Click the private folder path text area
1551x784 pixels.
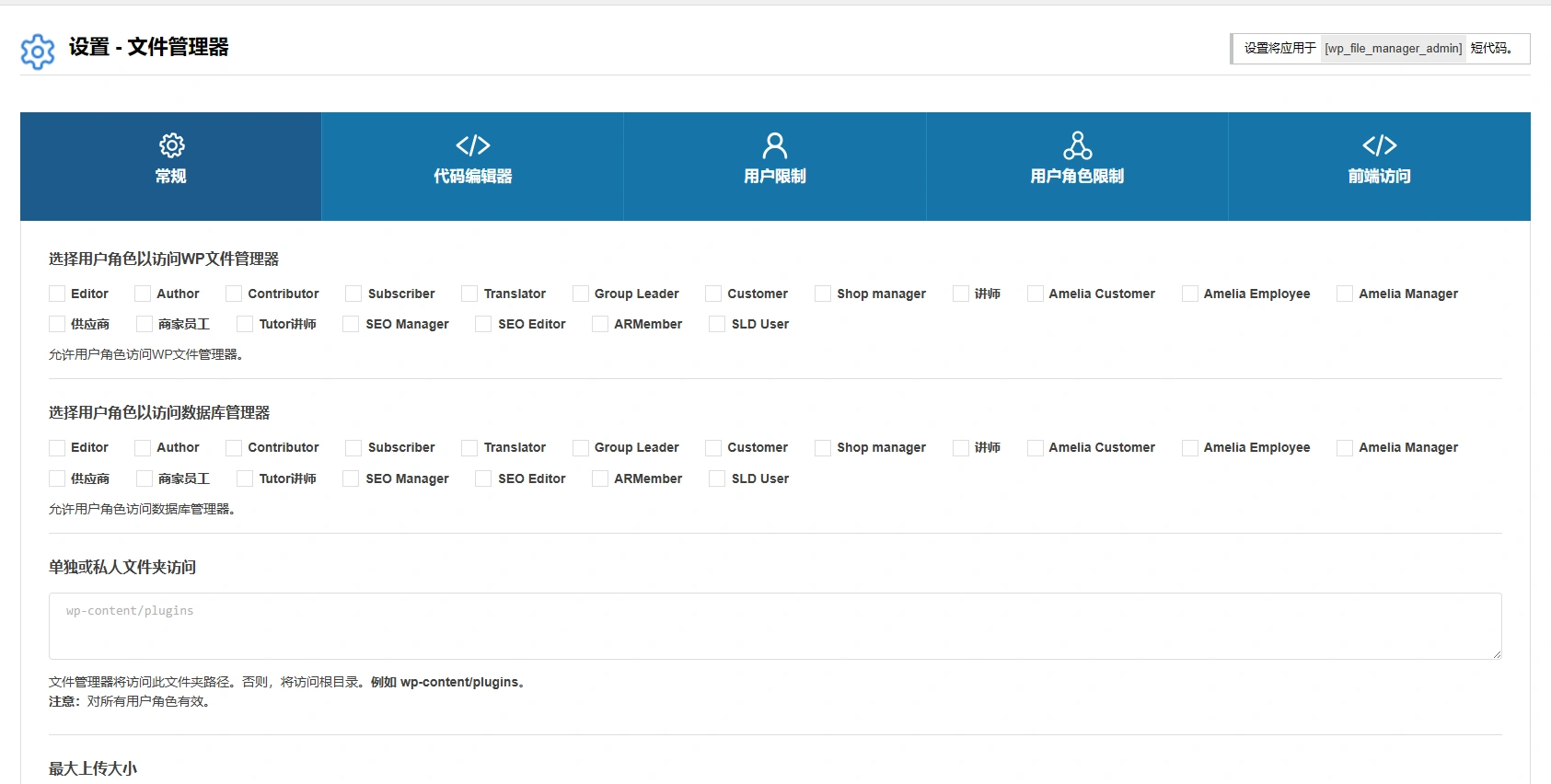775,626
